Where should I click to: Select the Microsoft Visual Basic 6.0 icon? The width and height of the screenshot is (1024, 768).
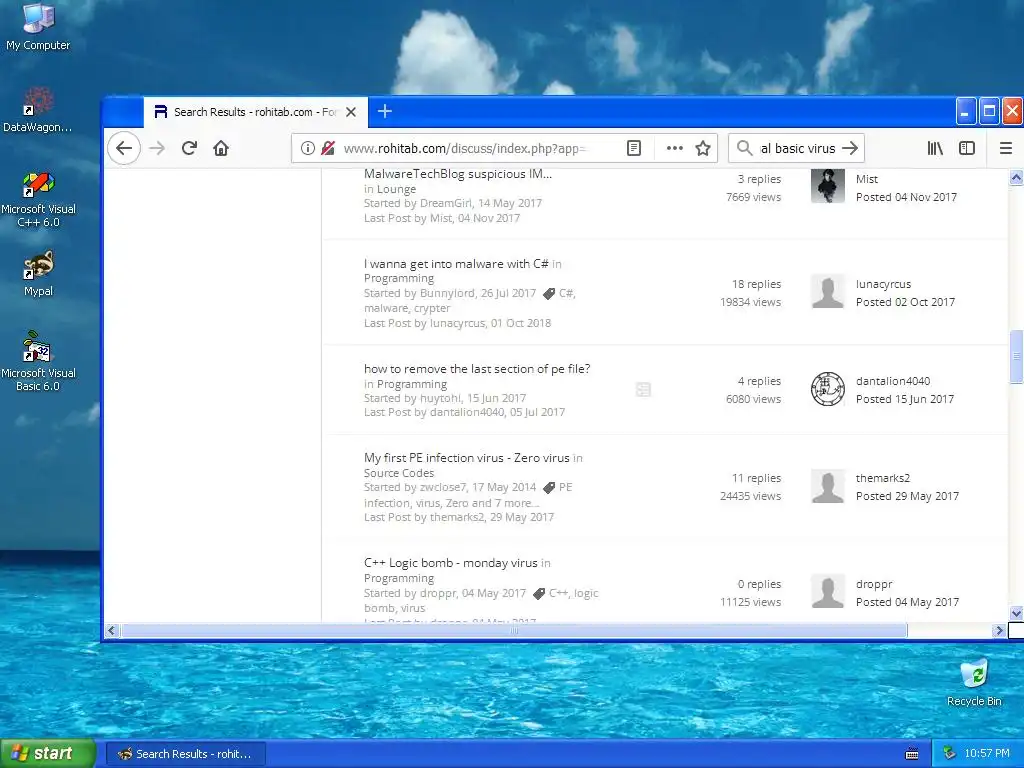(38, 361)
